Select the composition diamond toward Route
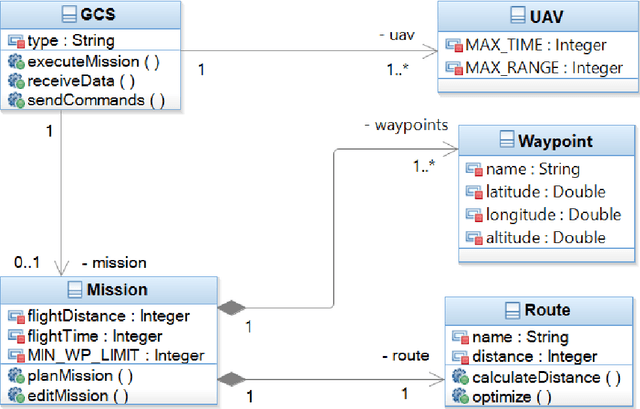The width and height of the screenshot is (640, 409). pos(231,379)
